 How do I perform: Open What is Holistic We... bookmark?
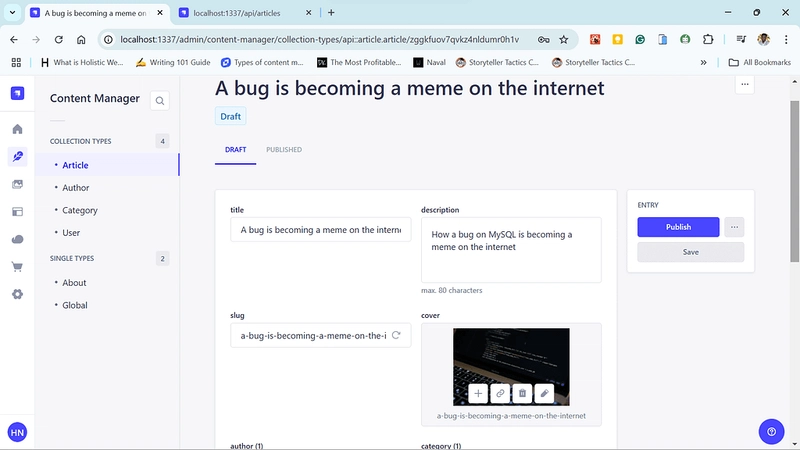[x=82, y=62]
